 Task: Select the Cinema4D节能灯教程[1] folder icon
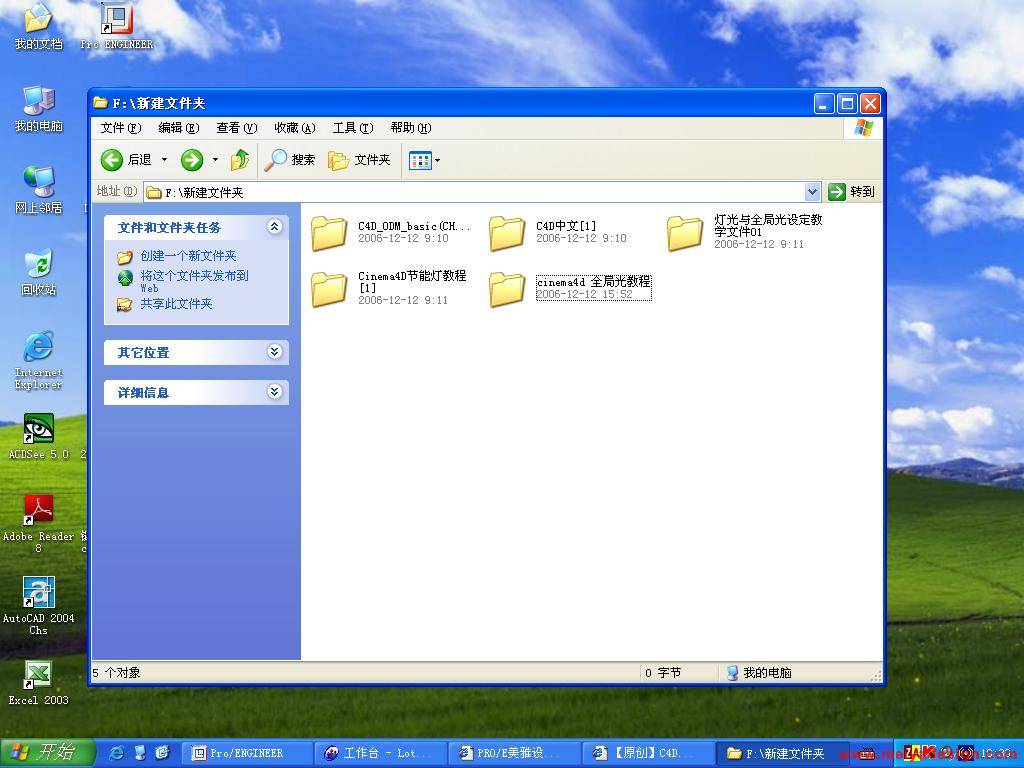click(328, 289)
